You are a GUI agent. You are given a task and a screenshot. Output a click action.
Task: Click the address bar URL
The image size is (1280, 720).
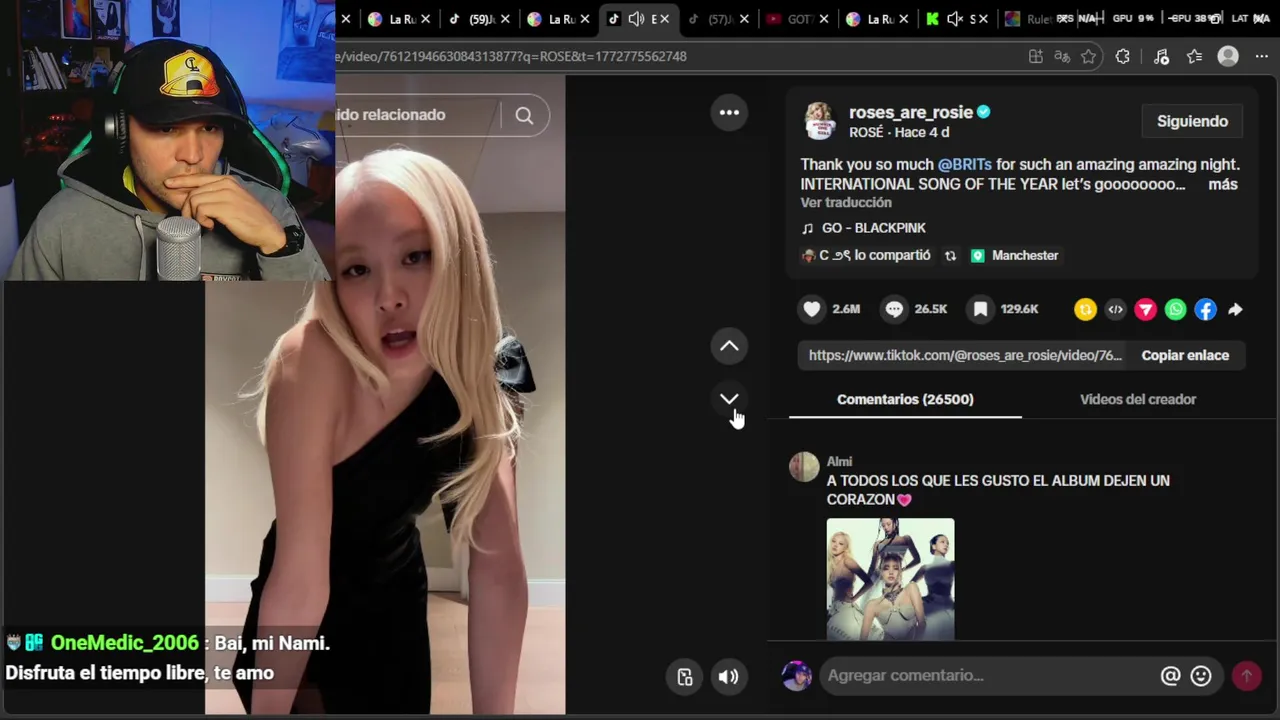pyautogui.click(x=512, y=56)
